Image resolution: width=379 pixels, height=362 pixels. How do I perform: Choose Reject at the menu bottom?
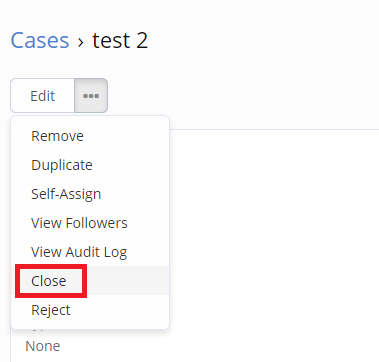90,310
